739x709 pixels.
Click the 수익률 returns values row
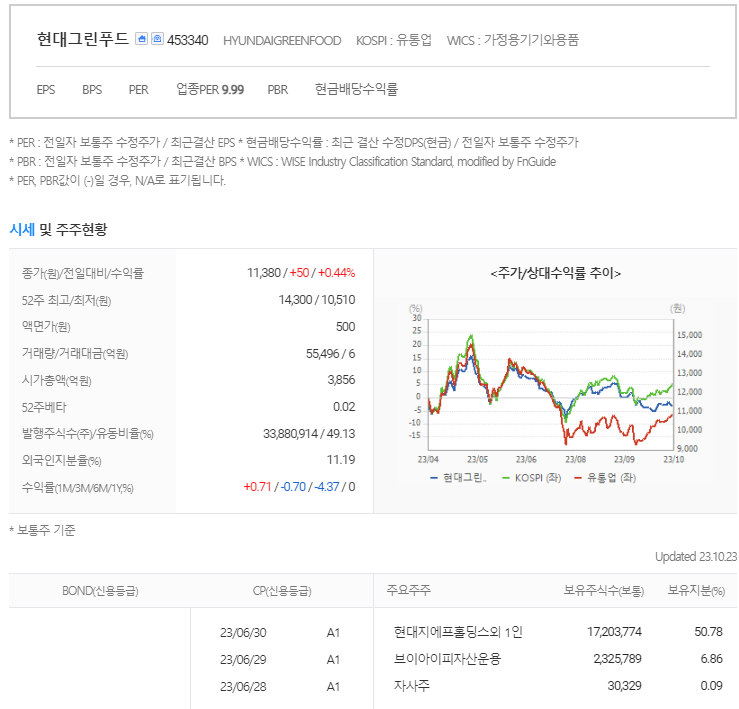pyautogui.click(x=299, y=486)
